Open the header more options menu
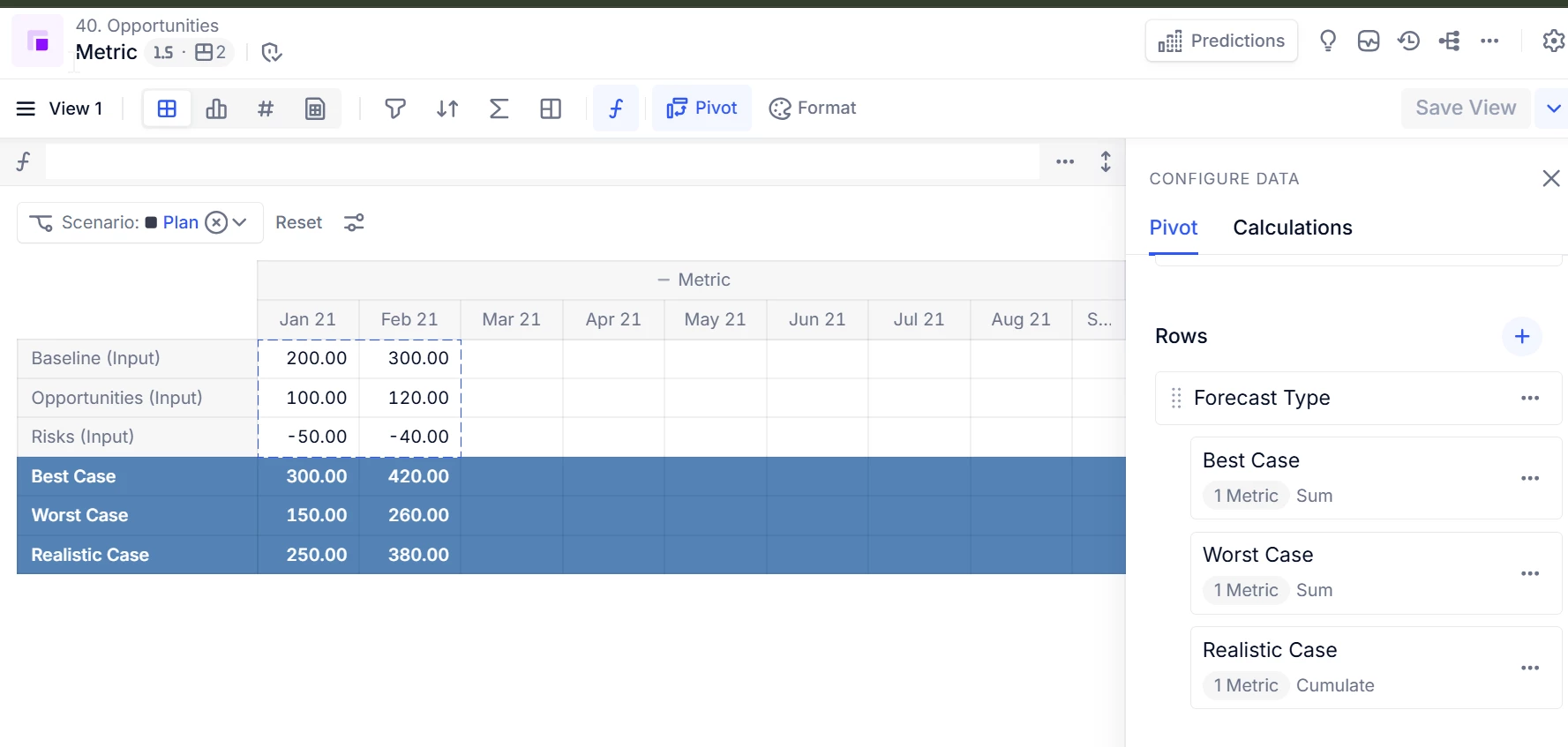1568x747 pixels. 1490,41
